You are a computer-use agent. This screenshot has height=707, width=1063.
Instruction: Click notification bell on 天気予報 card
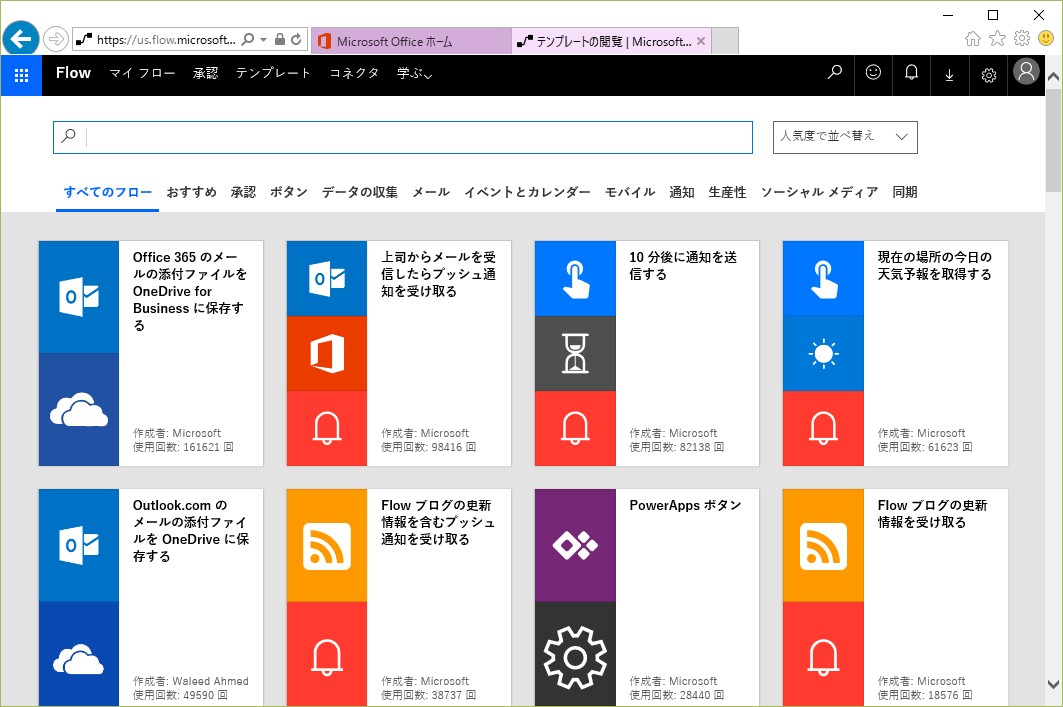click(x=823, y=428)
